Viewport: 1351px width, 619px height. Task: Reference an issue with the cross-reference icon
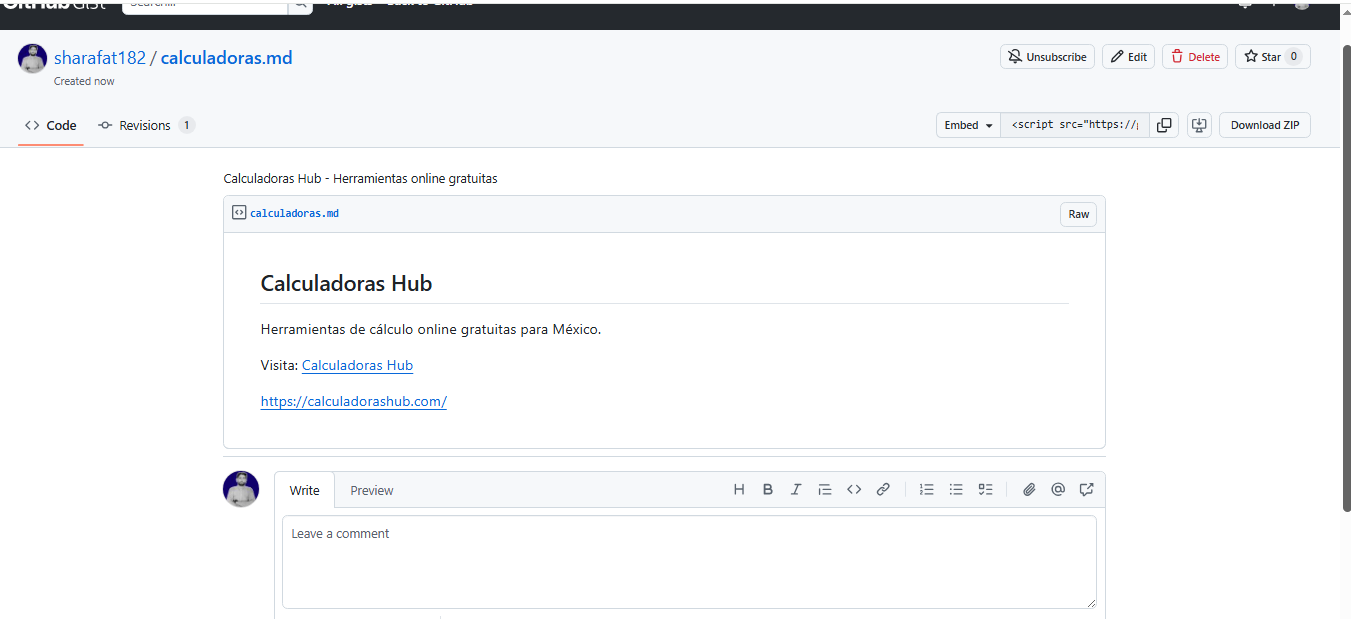pyautogui.click(x=1087, y=489)
